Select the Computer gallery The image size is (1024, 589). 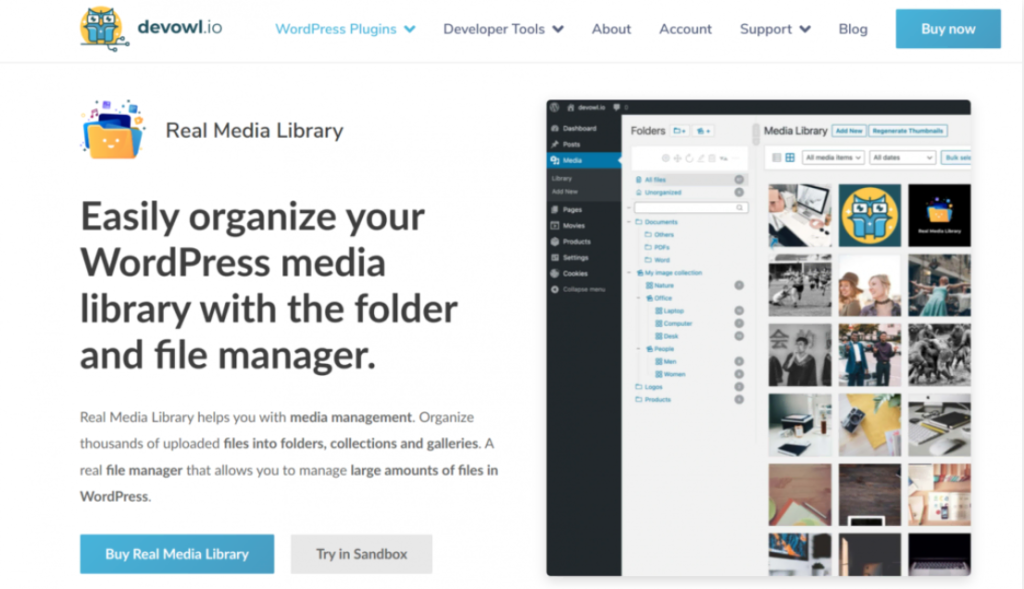[673, 323]
